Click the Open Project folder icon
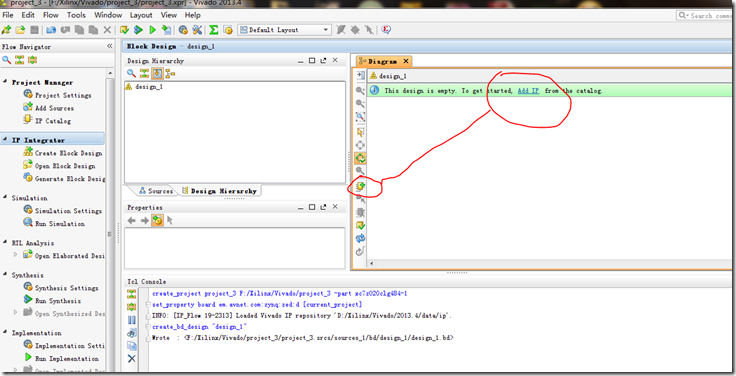The height and width of the screenshot is (376, 736). [x=20, y=30]
